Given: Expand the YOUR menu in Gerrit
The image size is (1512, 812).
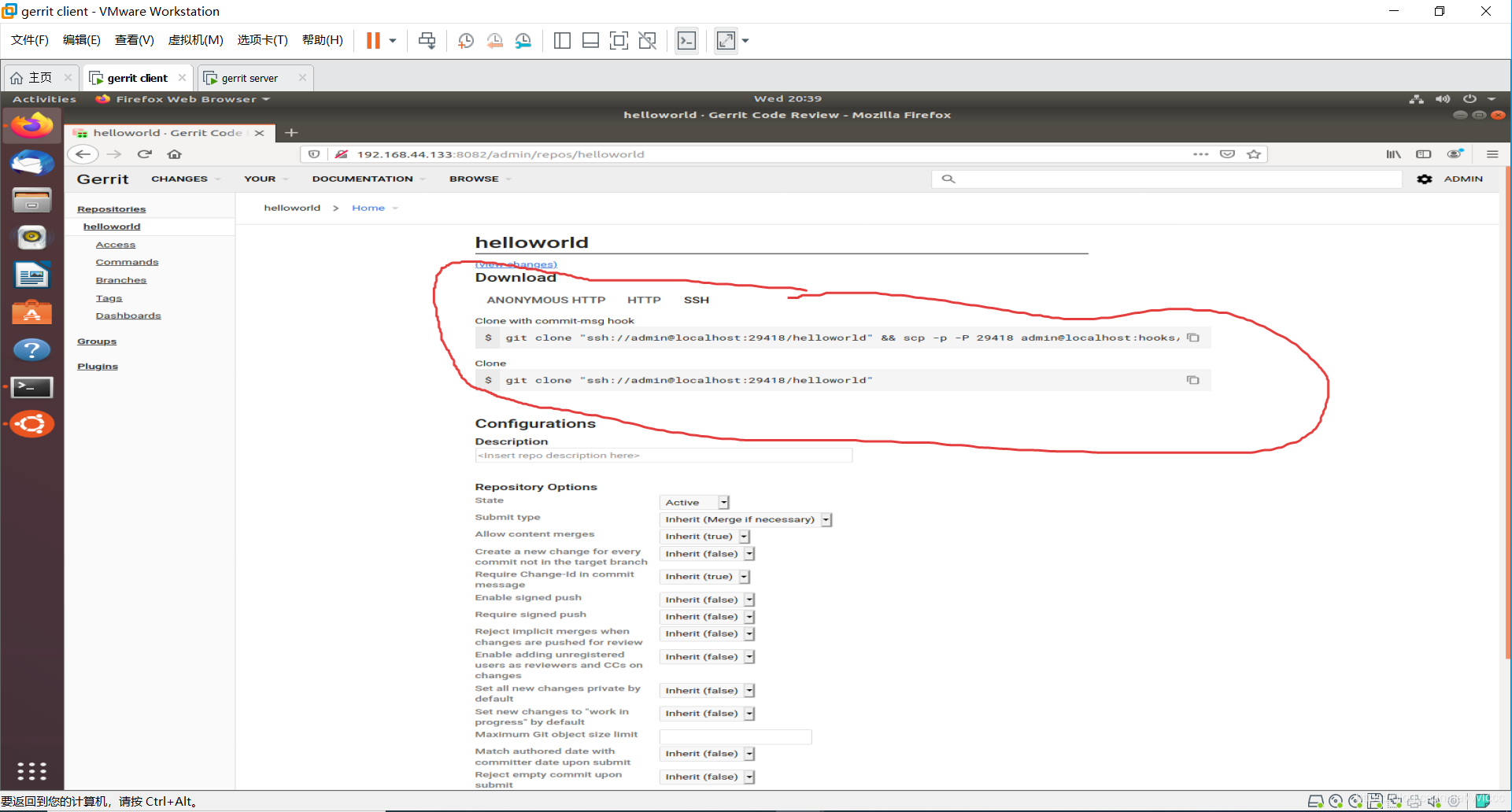Looking at the screenshot, I should click(265, 179).
